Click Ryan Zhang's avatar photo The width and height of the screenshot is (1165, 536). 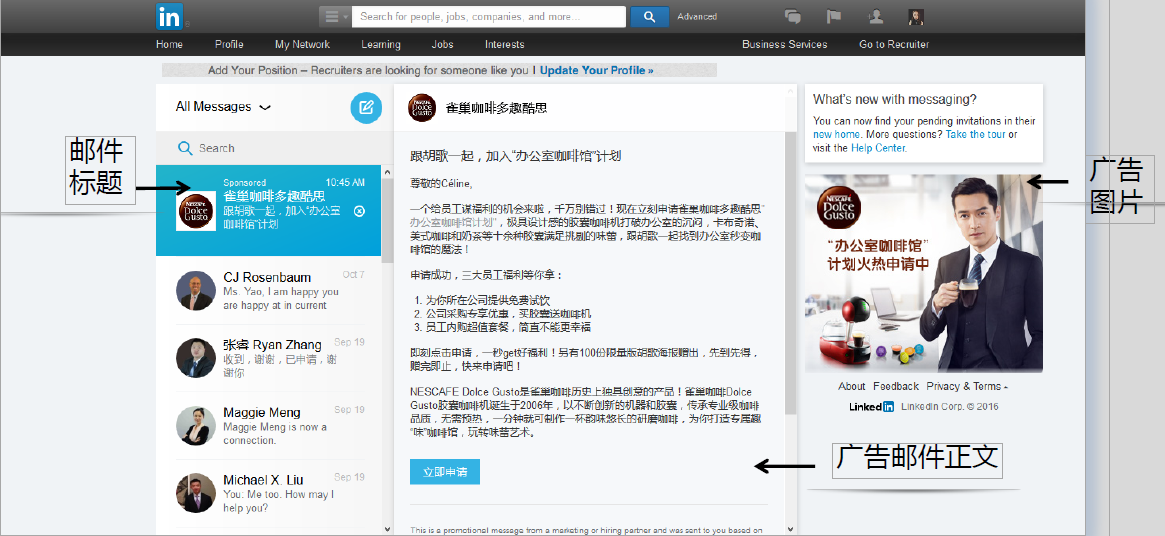195,358
